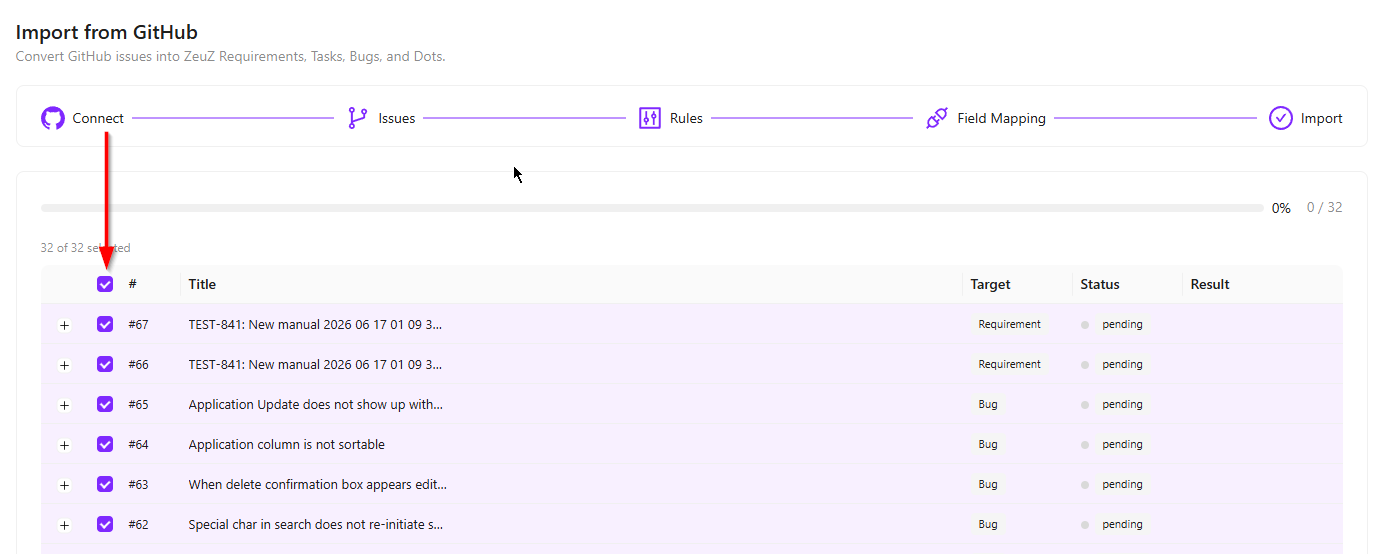This screenshot has width=1391, height=554.
Task: Click the Bug tag on row #64
Action: pyautogui.click(x=988, y=444)
